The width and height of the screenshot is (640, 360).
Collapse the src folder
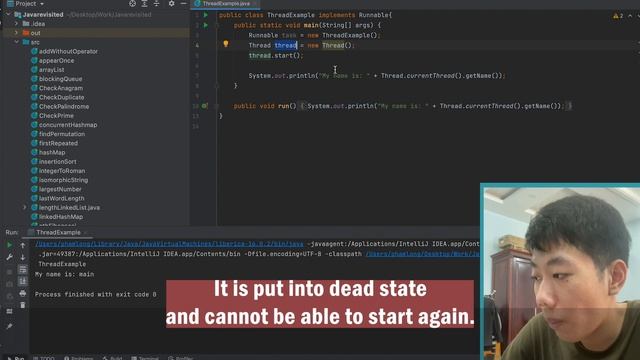tap(16, 42)
